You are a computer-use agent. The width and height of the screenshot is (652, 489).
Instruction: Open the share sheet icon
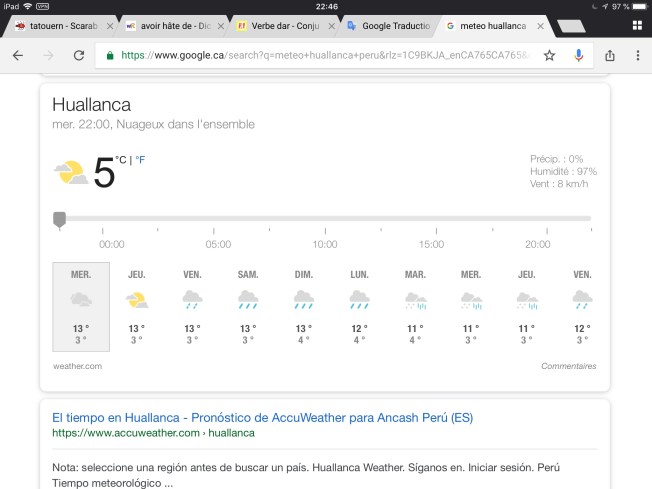610,56
